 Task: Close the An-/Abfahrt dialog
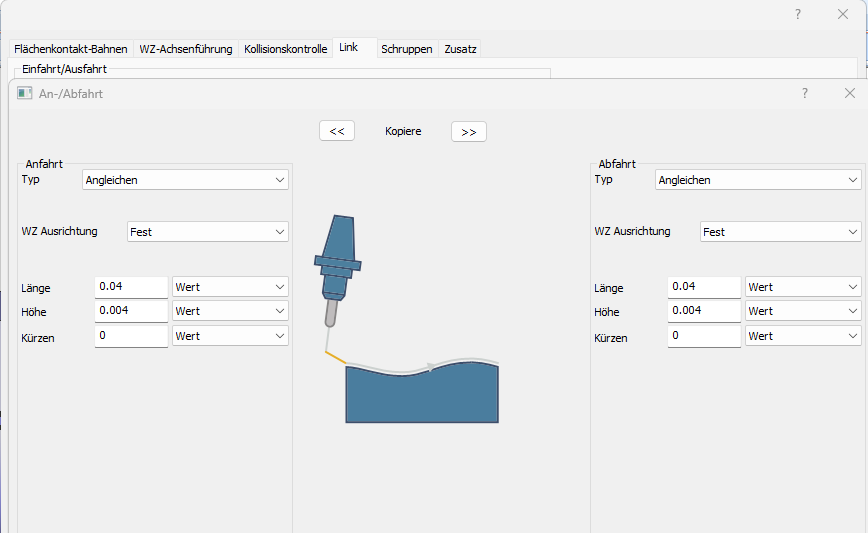(x=849, y=93)
